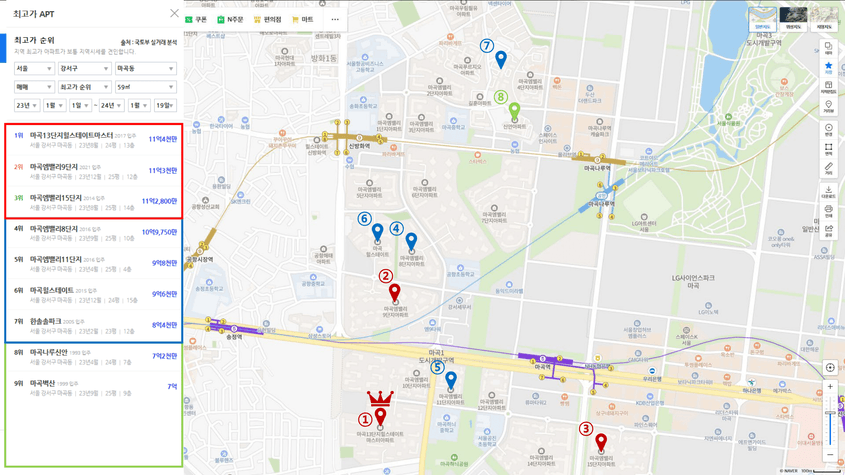845x475 pixels.
Task: Select the 편의점 convenience store filter
Action: click(x=267, y=19)
